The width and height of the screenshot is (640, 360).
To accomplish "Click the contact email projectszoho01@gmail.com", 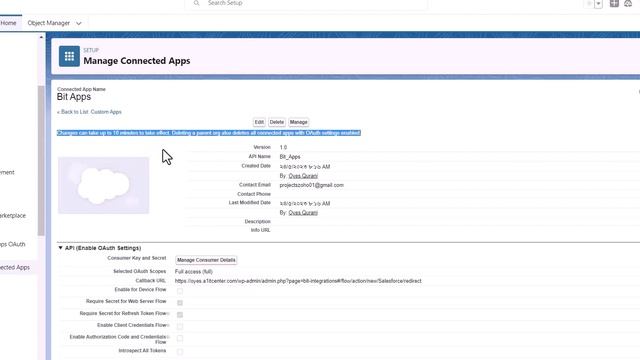I will (x=311, y=185).
